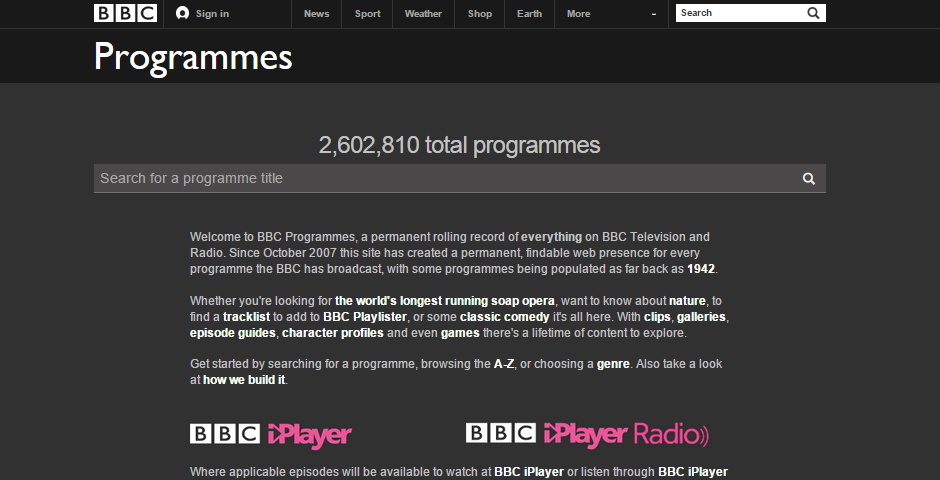Focus the programme title search box
The height and width of the screenshot is (480, 940).
460,179
